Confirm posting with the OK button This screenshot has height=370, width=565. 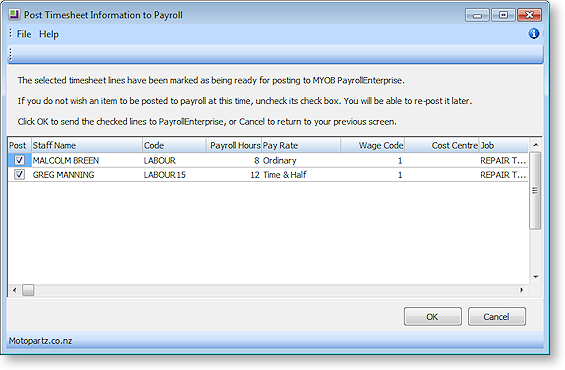(x=432, y=317)
